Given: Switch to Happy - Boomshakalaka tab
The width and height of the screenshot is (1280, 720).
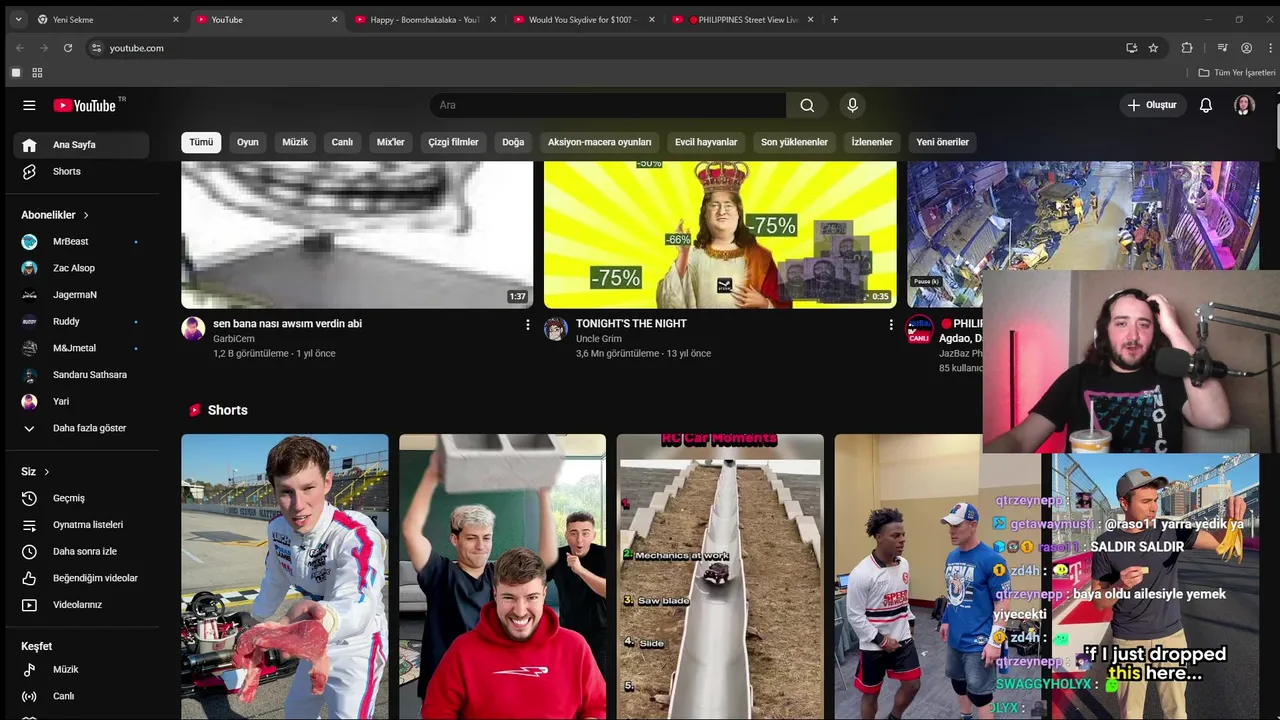Looking at the screenshot, I should 425,19.
